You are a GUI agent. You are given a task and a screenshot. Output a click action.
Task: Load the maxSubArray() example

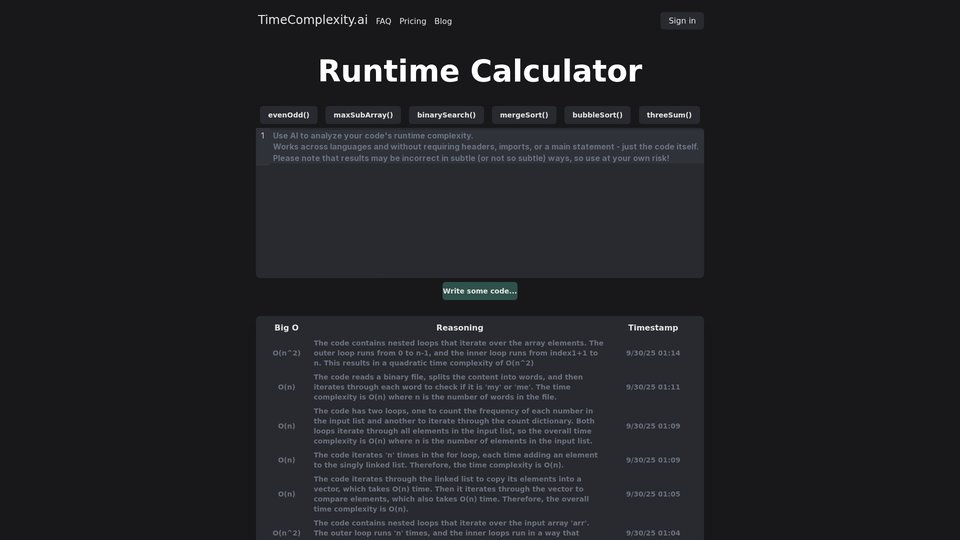pyautogui.click(x=363, y=115)
